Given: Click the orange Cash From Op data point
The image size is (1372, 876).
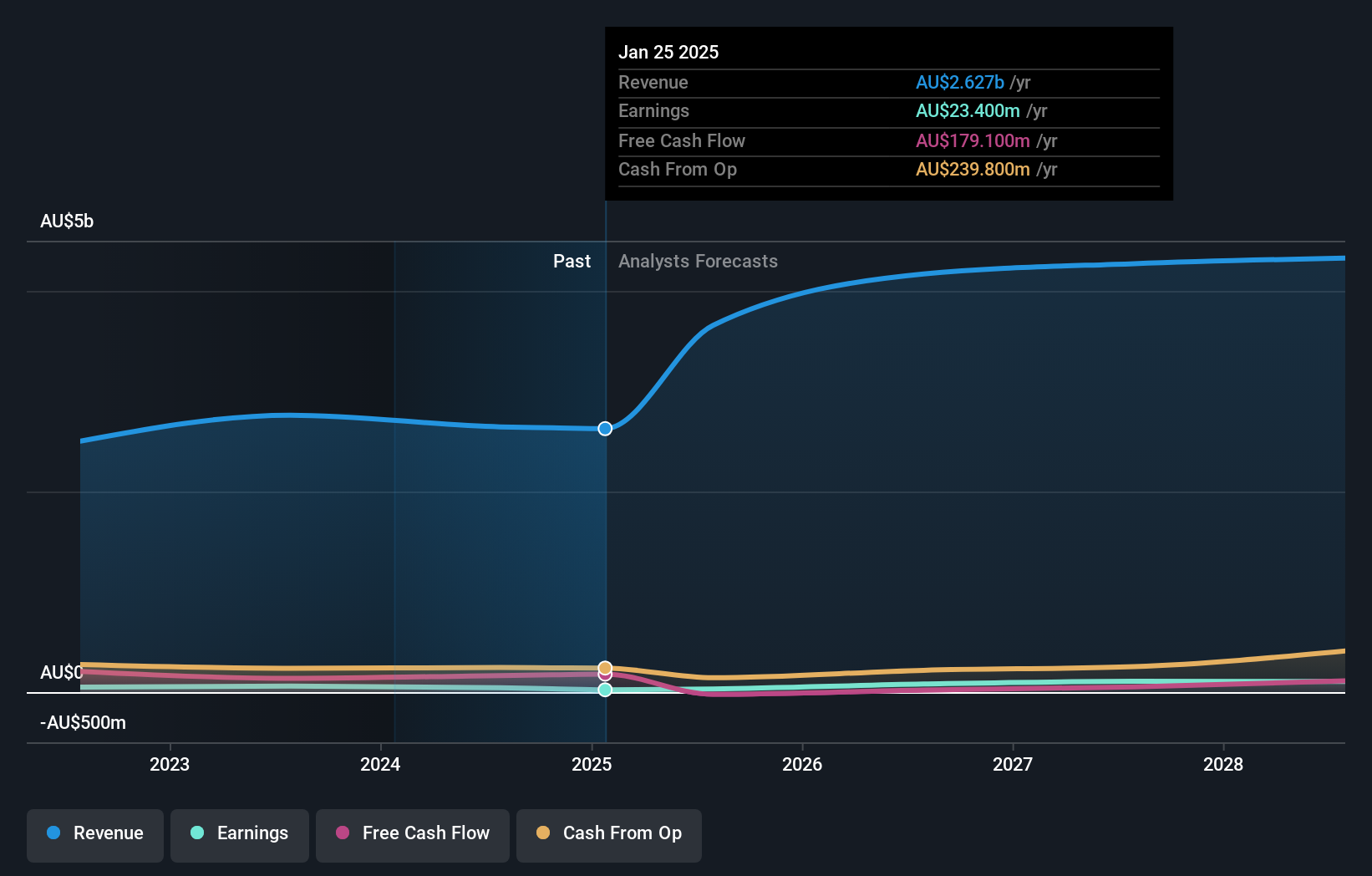Looking at the screenshot, I should coord(605,667).
